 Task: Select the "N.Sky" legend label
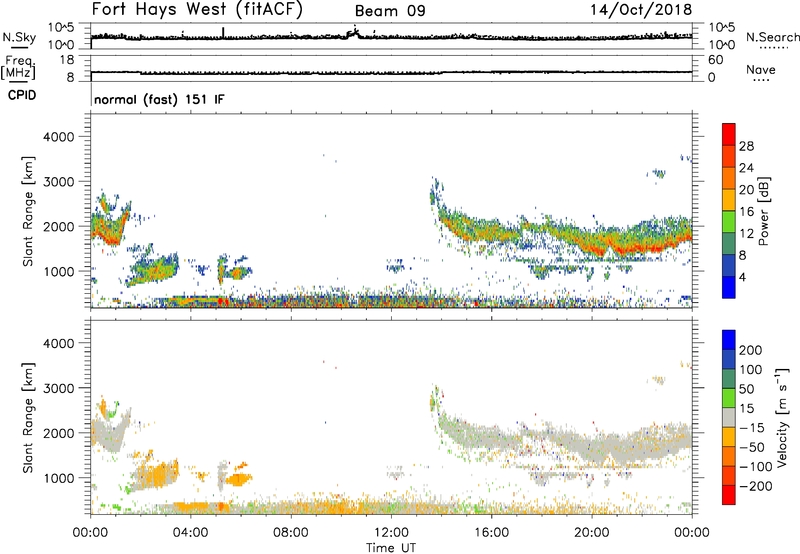(x=19, y=37)
